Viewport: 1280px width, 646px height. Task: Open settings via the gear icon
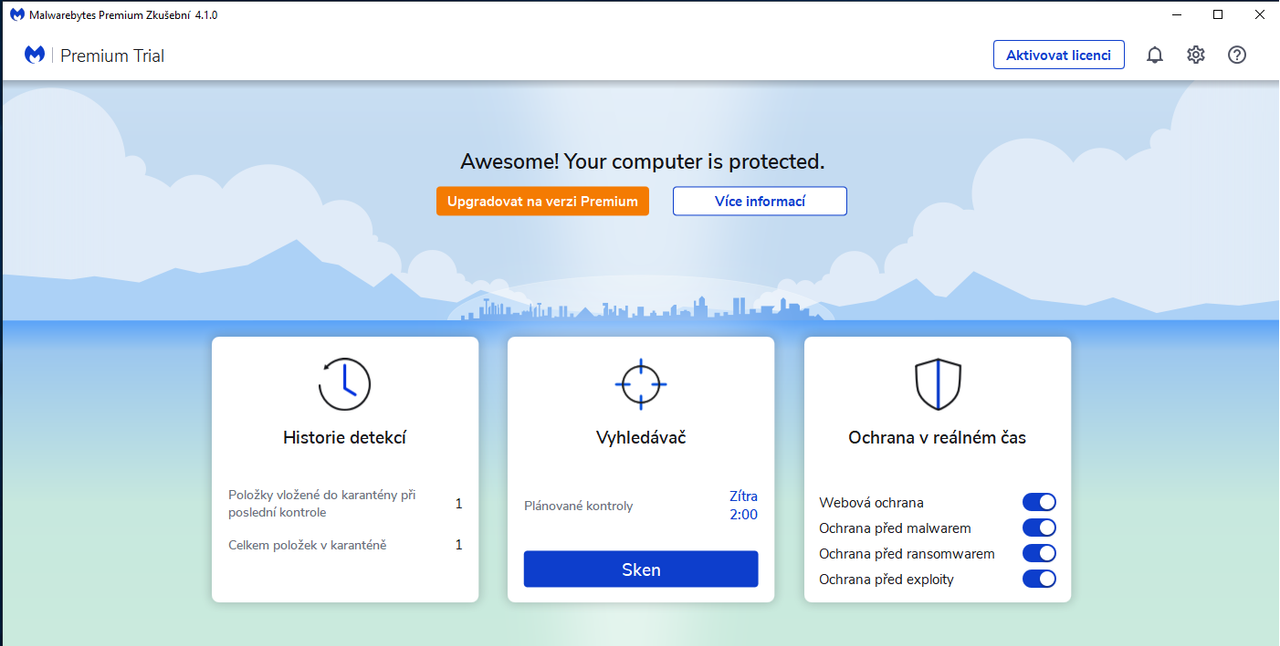[1196, 55]
